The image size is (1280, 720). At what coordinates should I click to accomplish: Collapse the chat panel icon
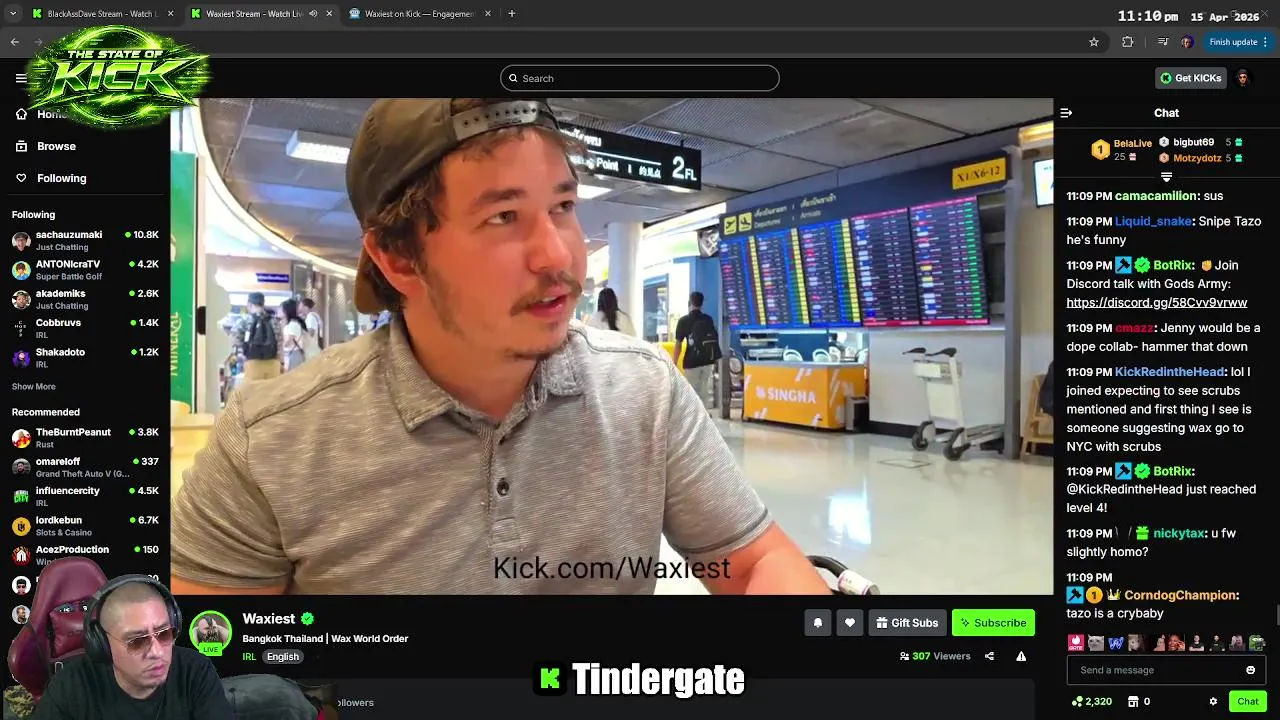[1066, 113]
